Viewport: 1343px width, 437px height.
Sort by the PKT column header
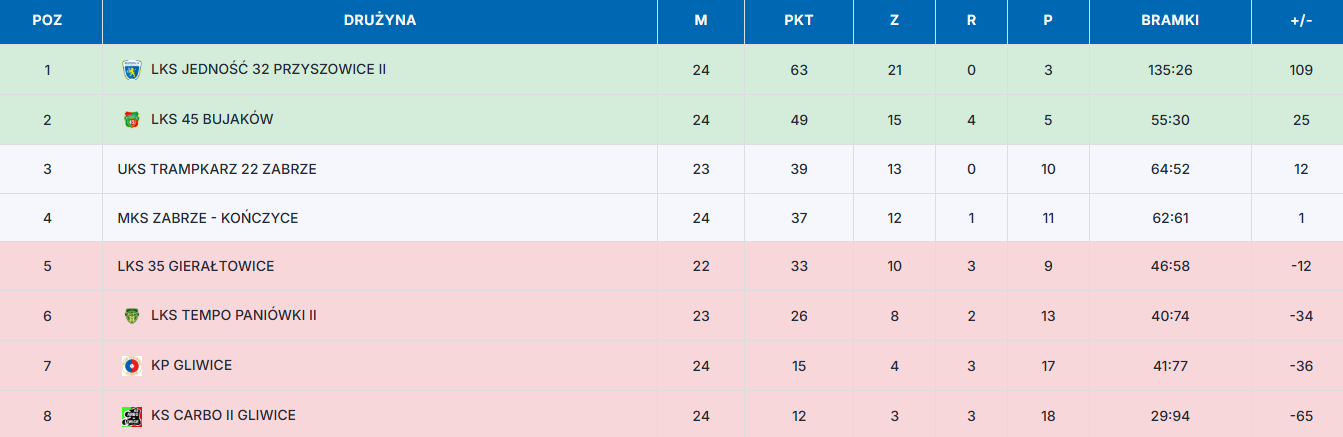pyautogui.click(x=799, y=20)
